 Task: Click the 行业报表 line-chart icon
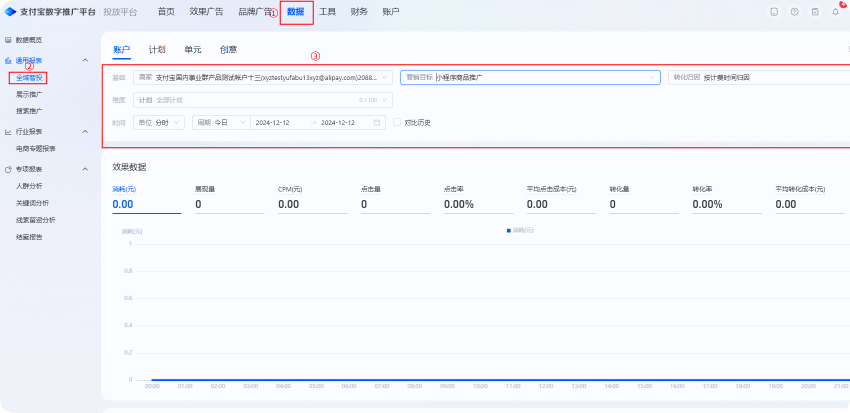pyautogui.click(x=8, y=132)
